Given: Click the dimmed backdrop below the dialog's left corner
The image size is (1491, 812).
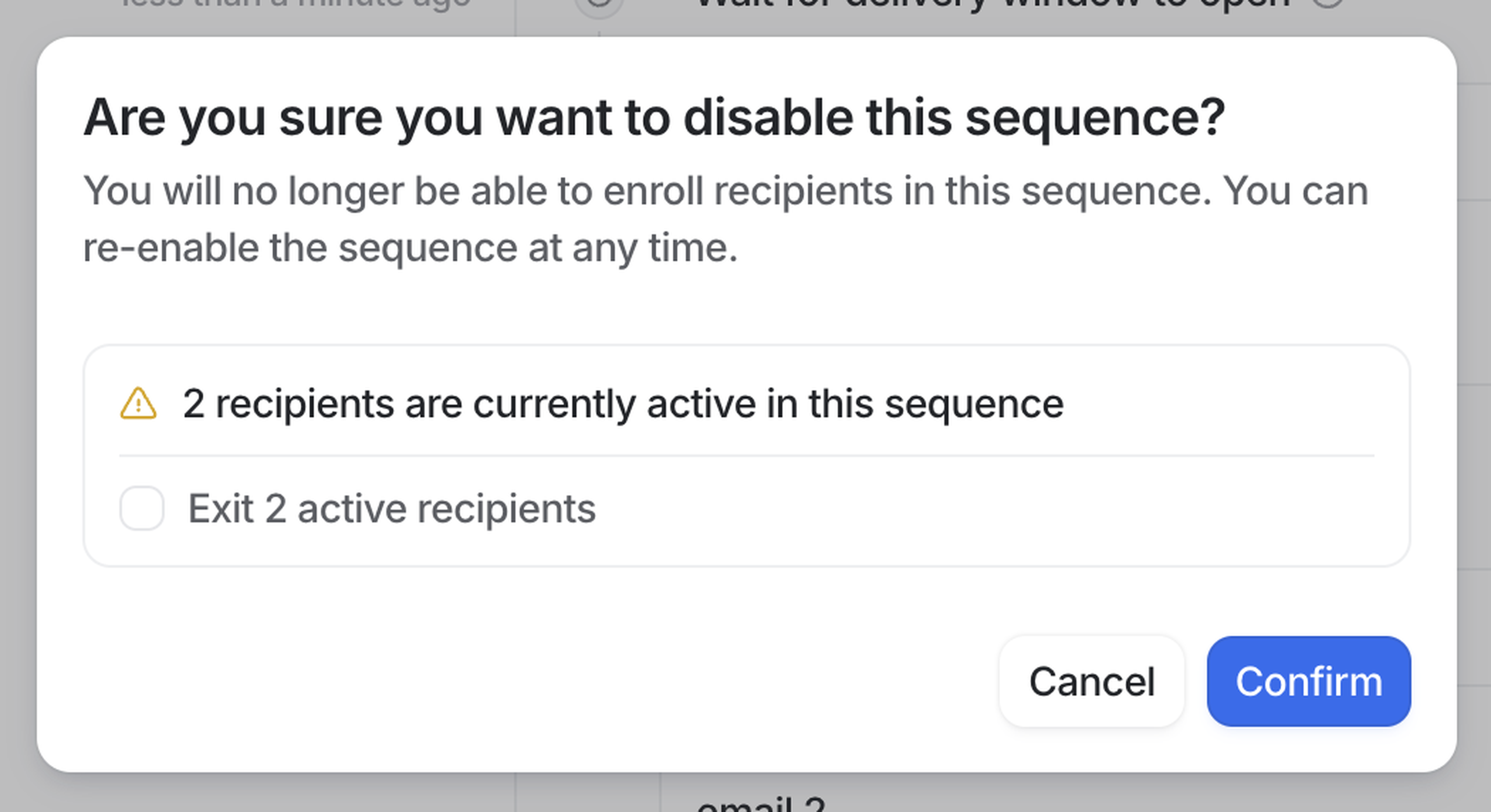Looking at the screenshot, I should coord(231,793).
